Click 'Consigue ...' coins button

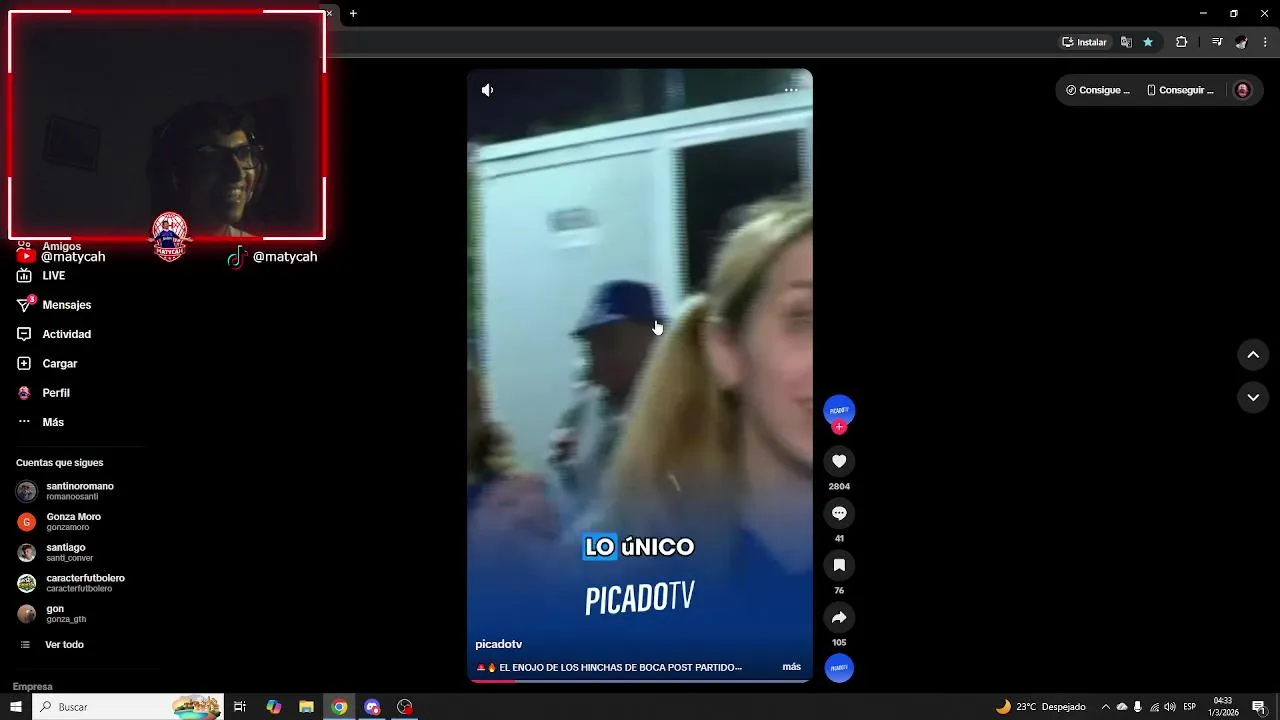tap(1098, 90)
